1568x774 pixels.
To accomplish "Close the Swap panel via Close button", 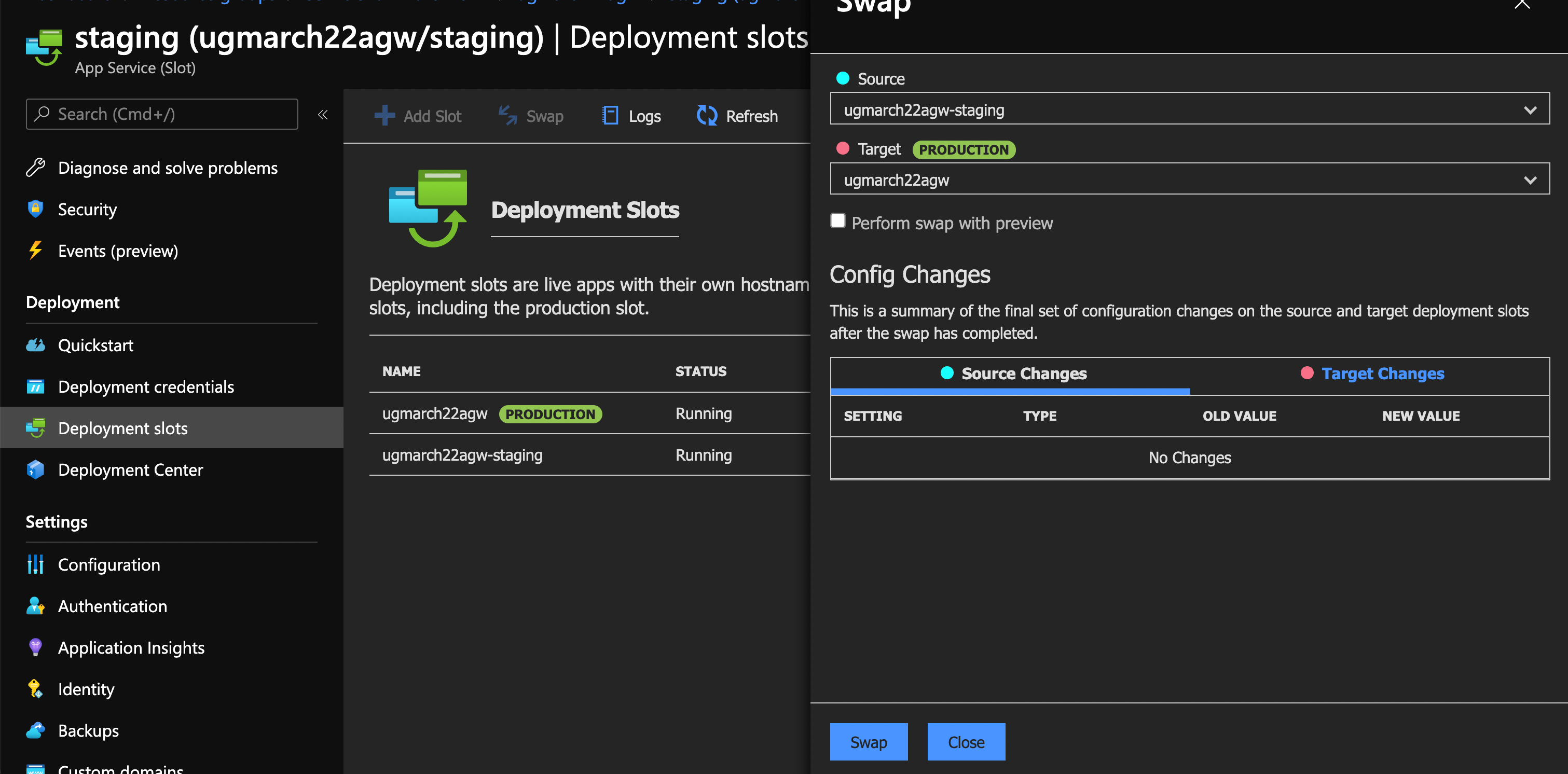I will (966, 742).
